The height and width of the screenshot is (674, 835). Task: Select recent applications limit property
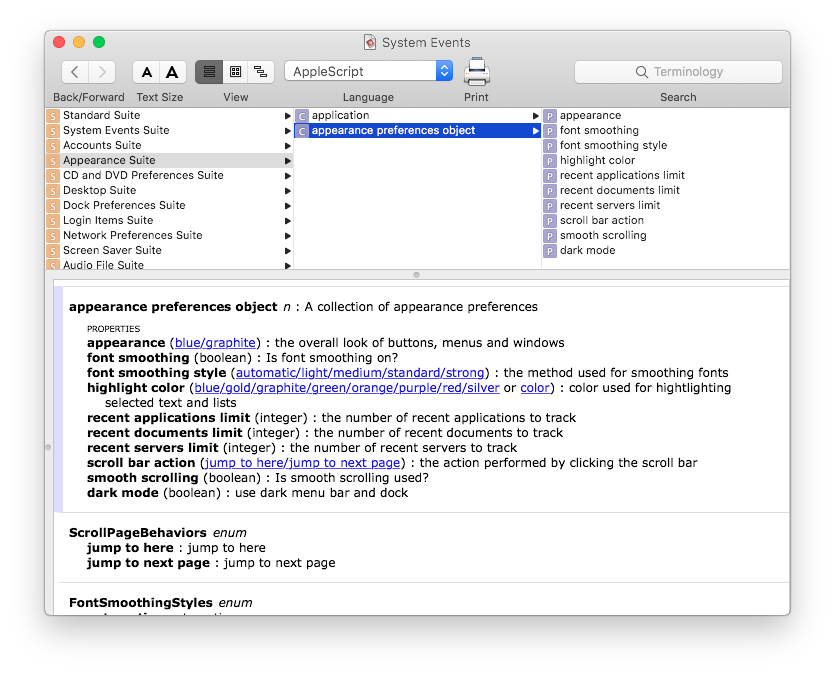[x=666, y=175]
